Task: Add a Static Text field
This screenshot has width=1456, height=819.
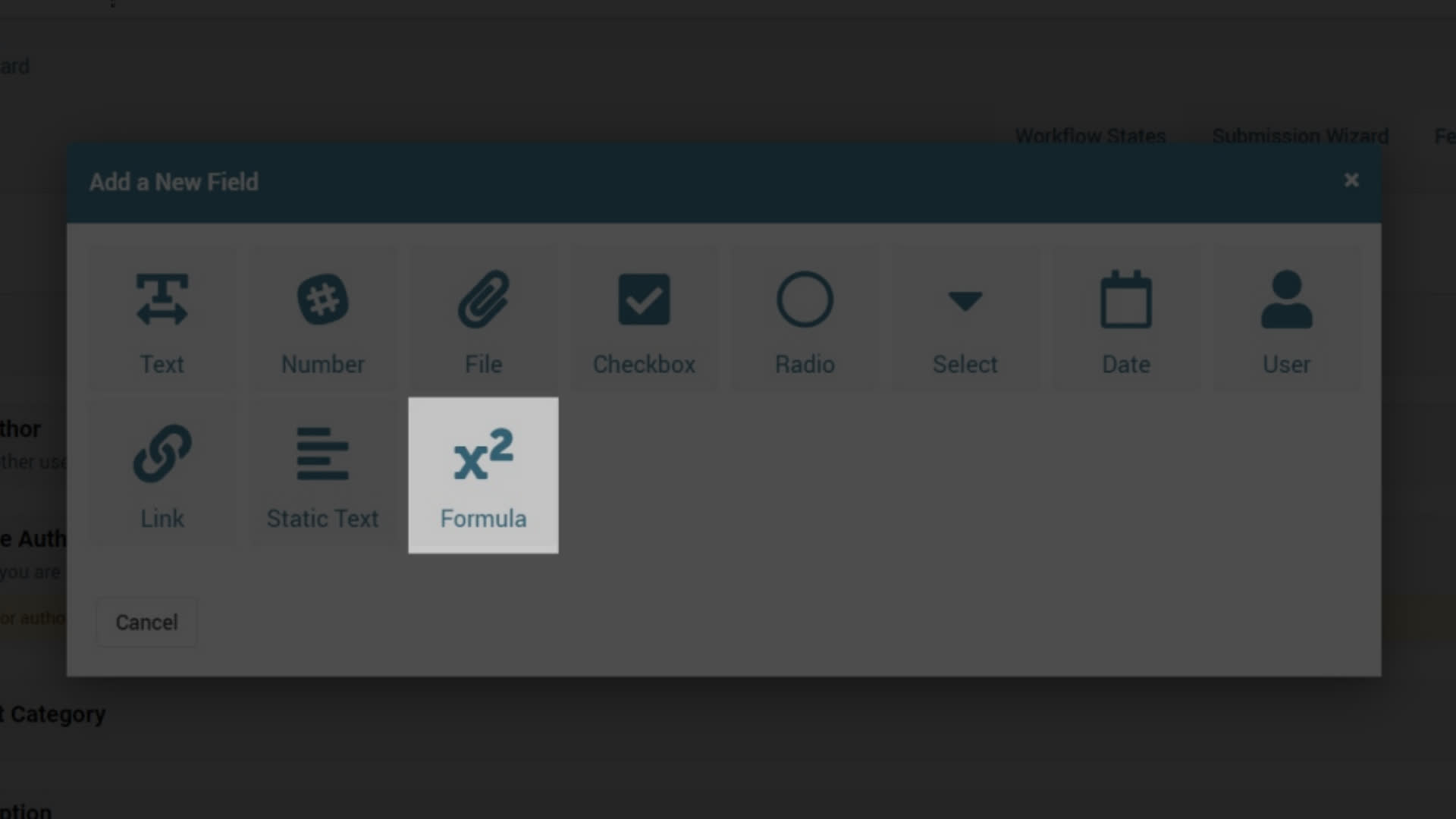Action: 322,475
